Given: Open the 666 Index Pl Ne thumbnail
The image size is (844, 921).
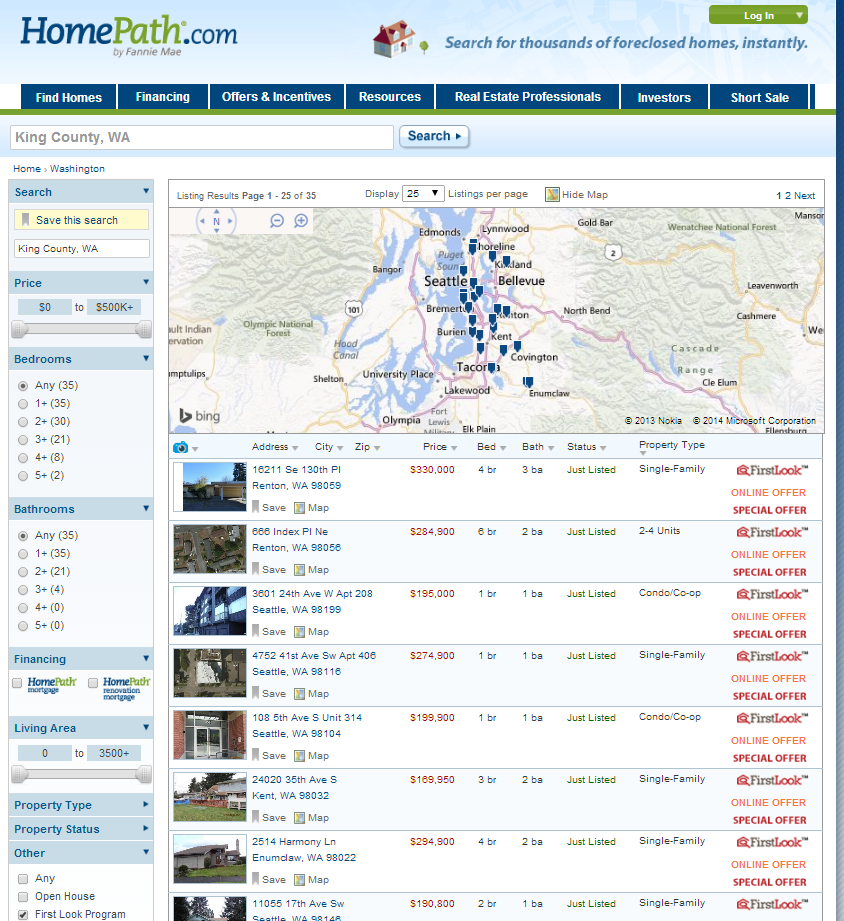Looking at the screenshot, I should (x=210, y=549).
